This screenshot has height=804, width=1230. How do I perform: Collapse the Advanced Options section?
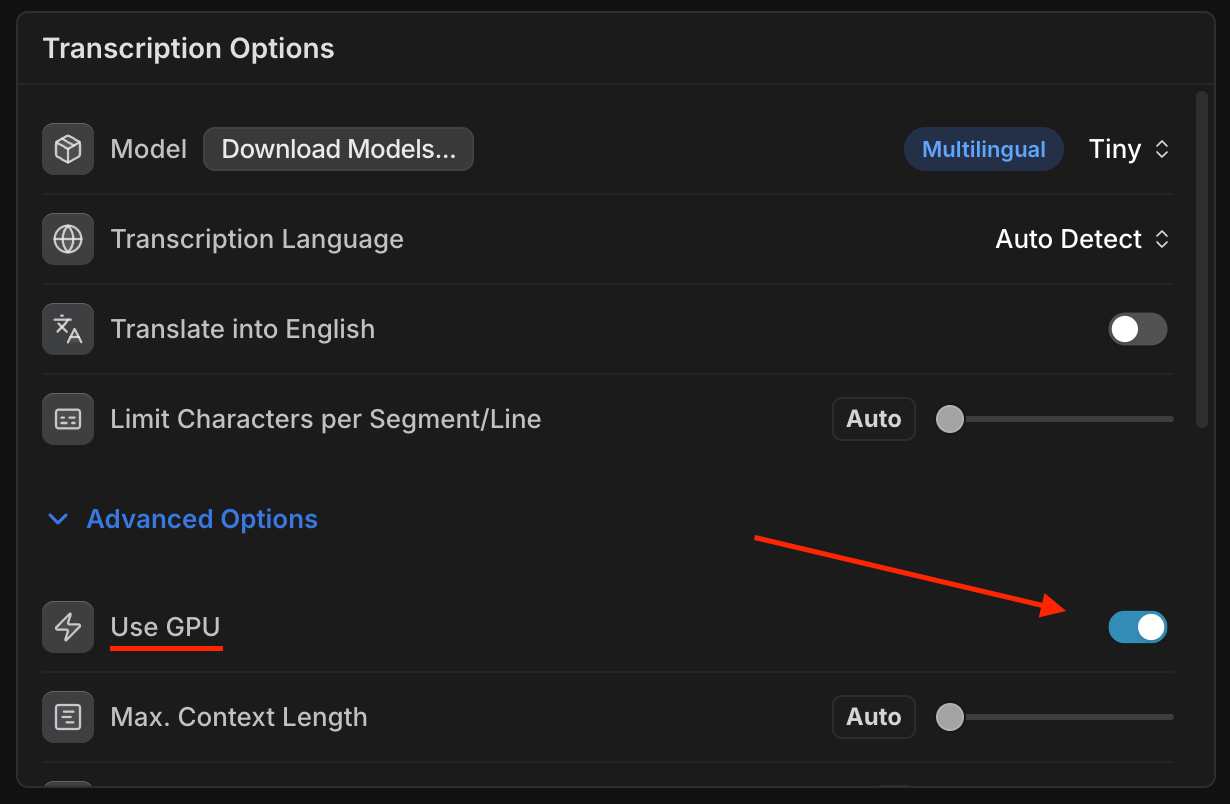tap(183, 519)
